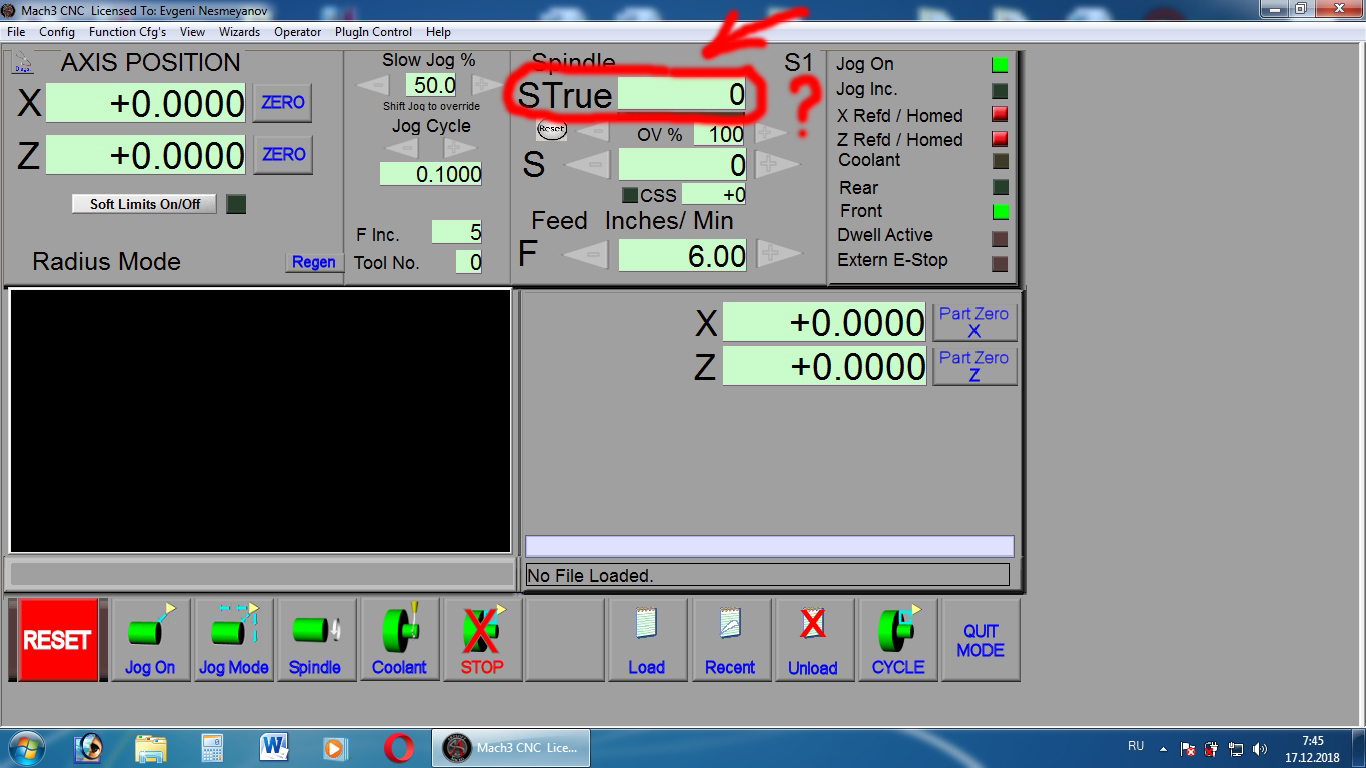Click the toolpath display area
This screenshot has width=1366, height=768.
260,421
